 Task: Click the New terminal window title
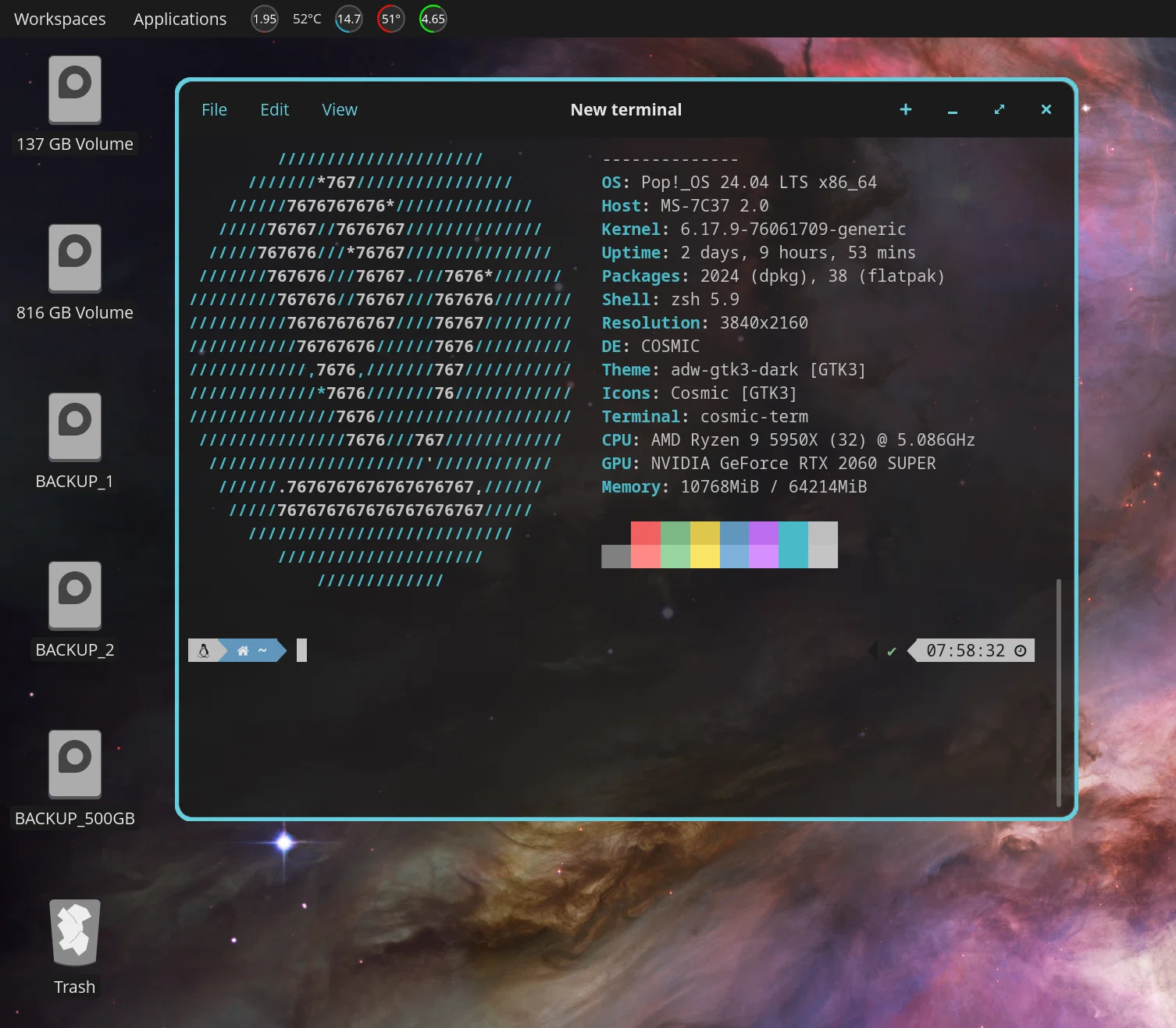pyautogui.click(x=626, y=110)
